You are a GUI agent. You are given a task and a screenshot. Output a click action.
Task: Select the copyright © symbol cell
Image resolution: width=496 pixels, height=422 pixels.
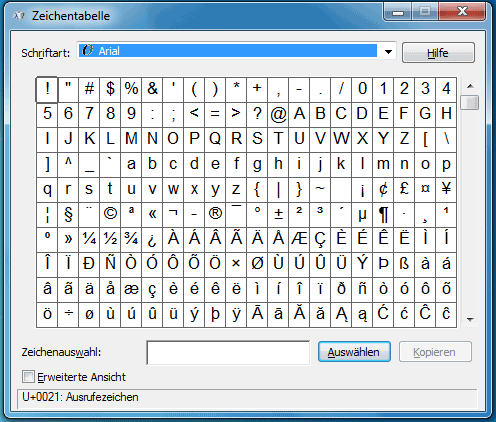point(110,215)
